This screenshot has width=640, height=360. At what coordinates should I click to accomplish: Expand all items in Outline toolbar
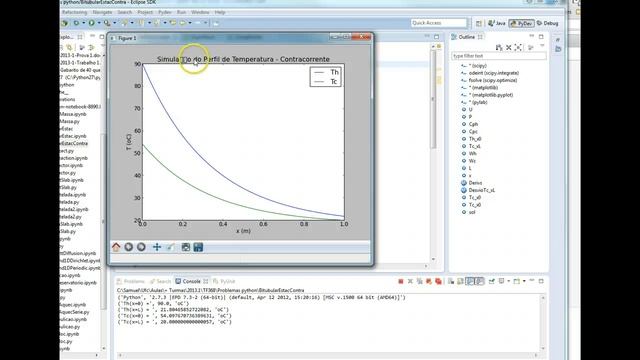(518, 47)
